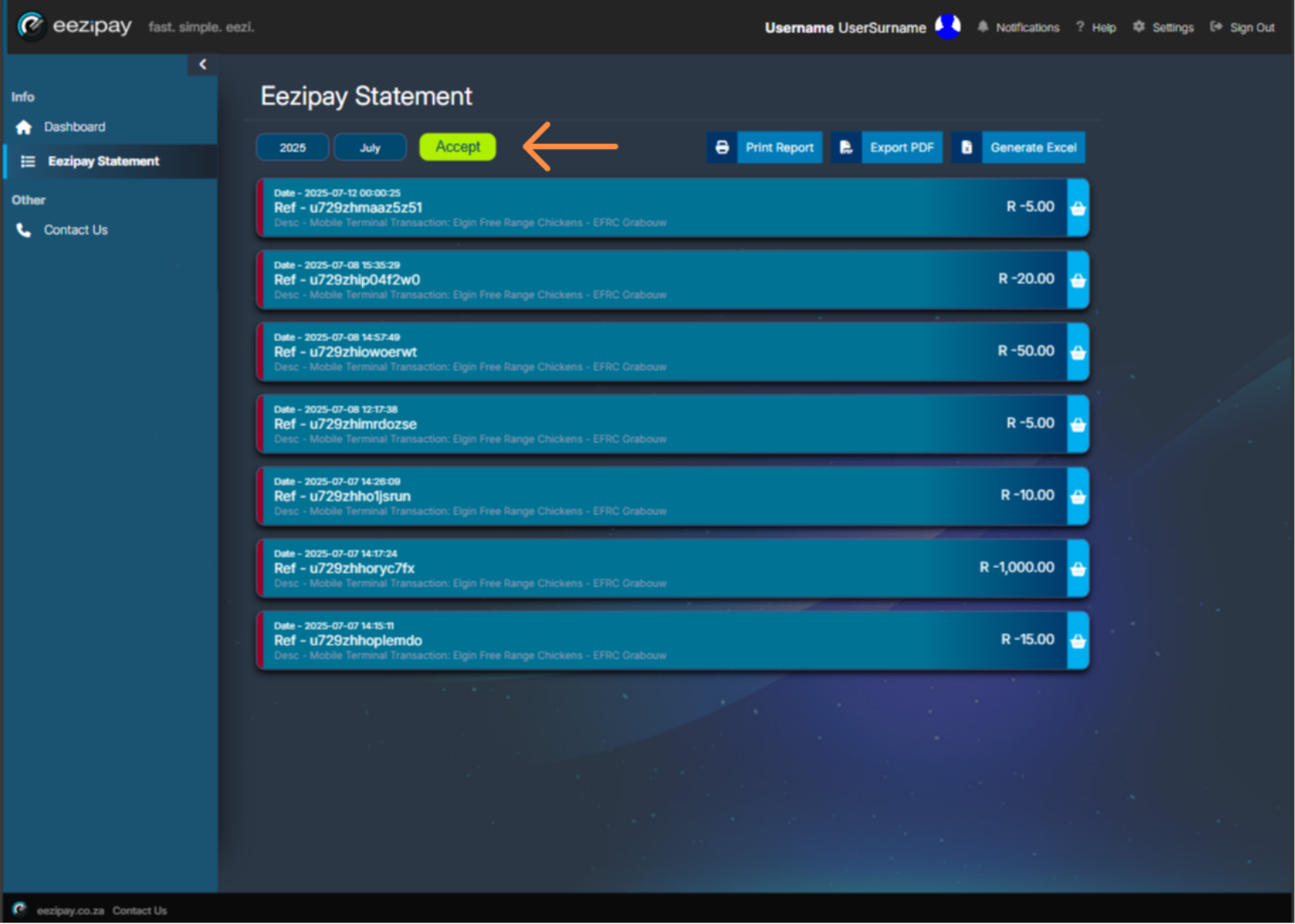1295x924 pixels.
Task: Click the Settings link text in header
Action: (x=1173, y=27)
